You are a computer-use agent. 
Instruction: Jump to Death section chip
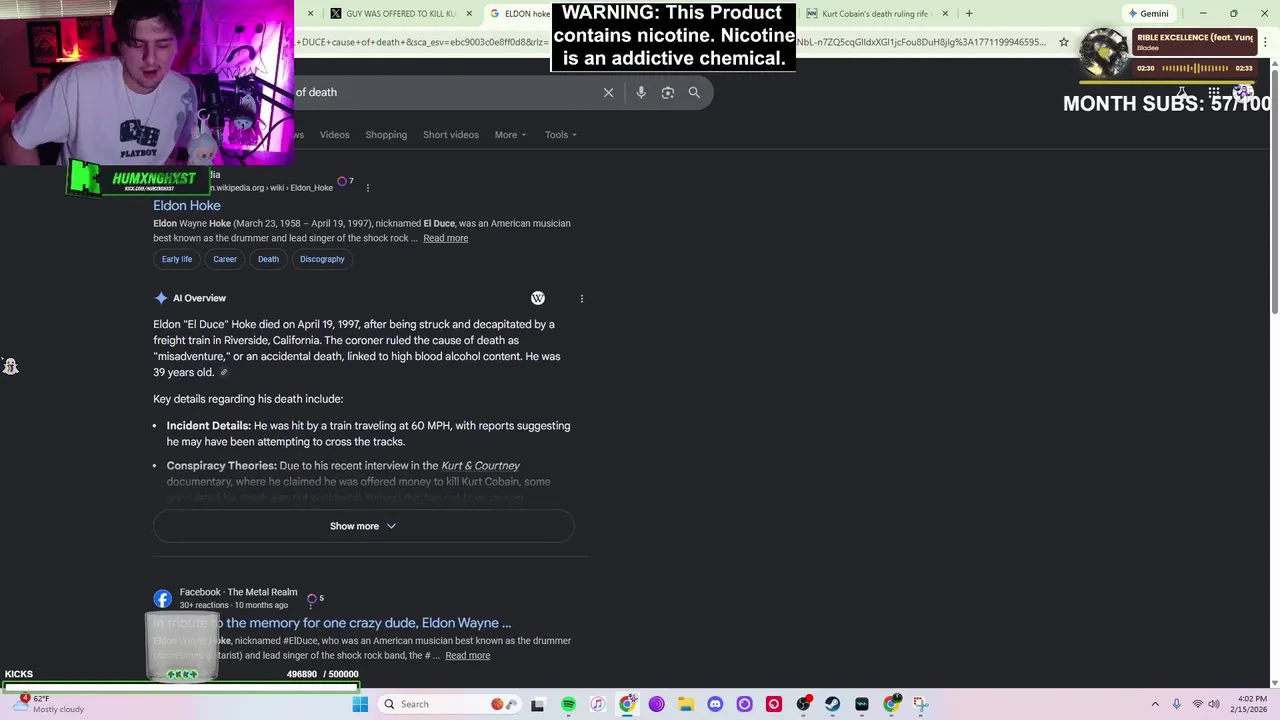[x=268, y=259]
